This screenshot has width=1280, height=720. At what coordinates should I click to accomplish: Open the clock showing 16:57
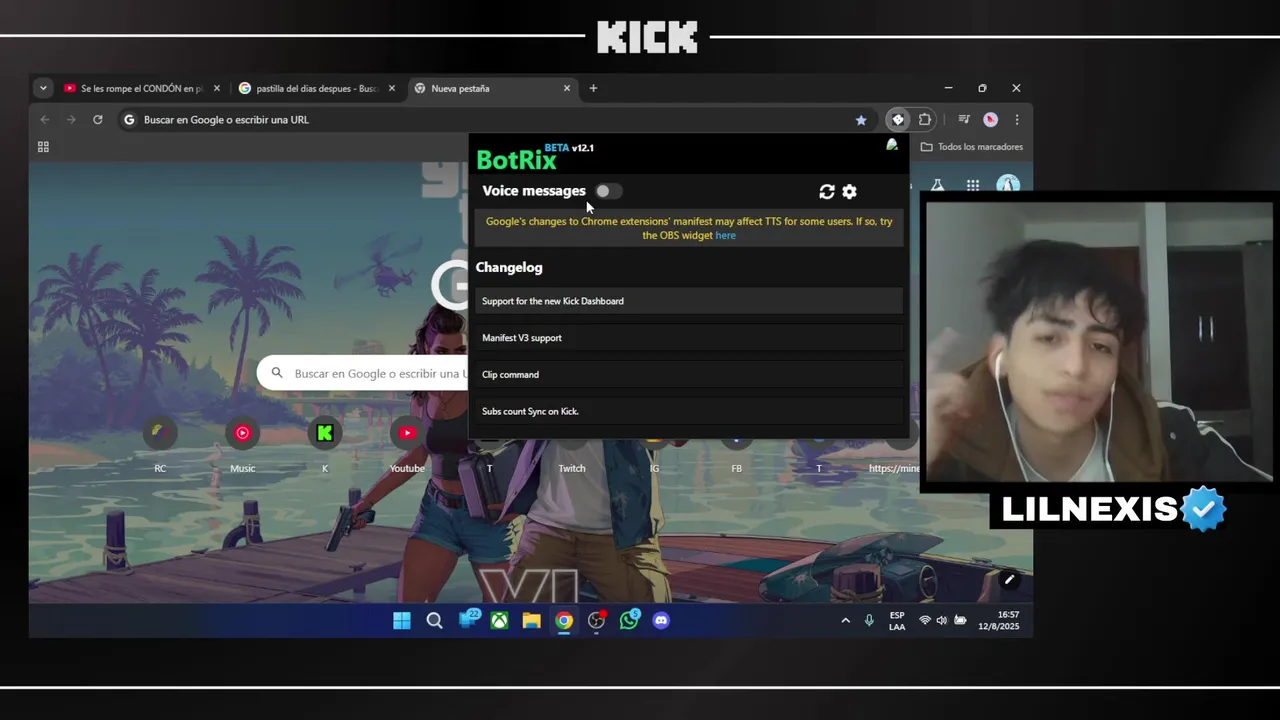click(x=999, y=621)
